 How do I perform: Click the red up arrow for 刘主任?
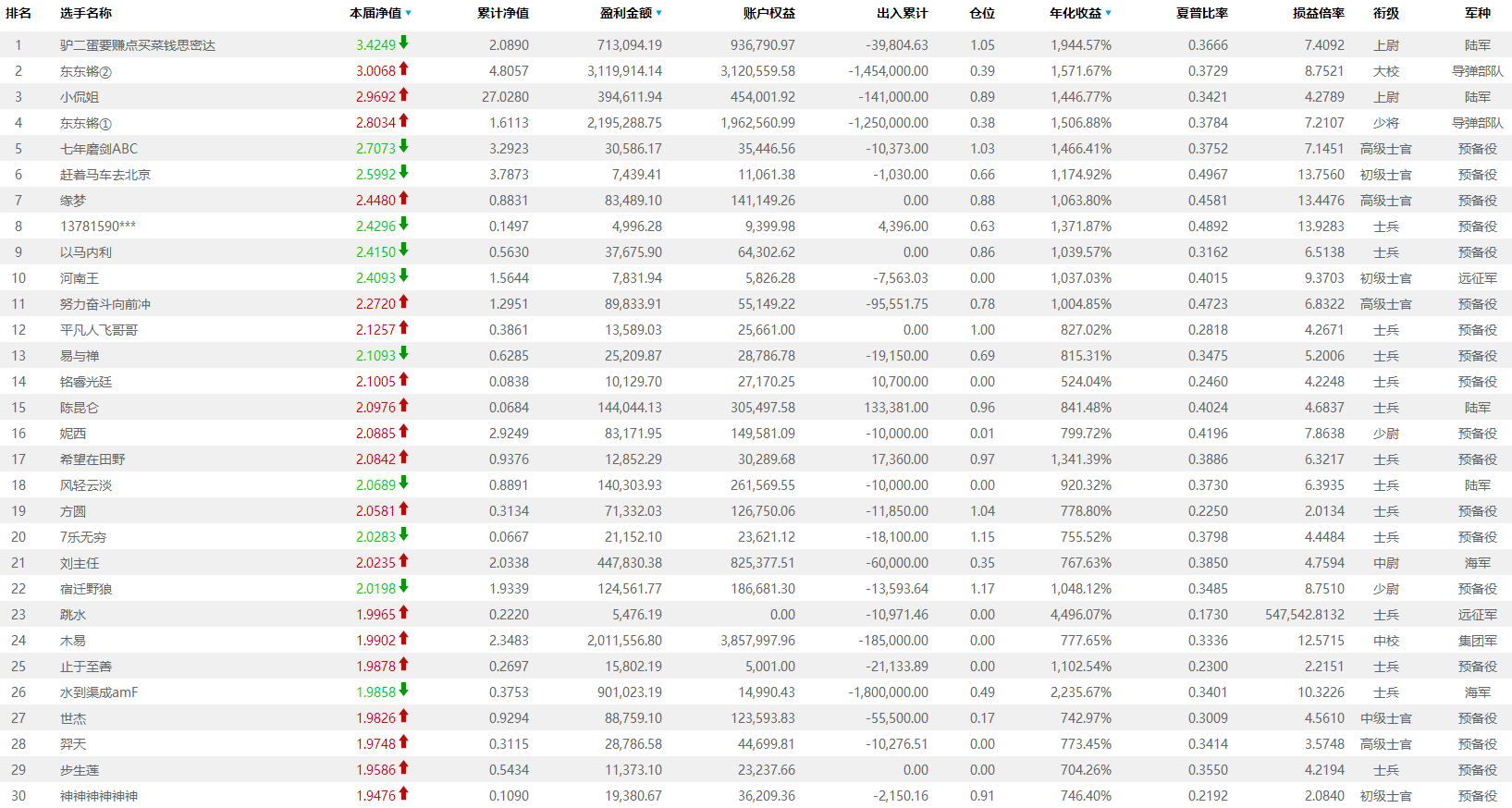click(x=404, y=560)
